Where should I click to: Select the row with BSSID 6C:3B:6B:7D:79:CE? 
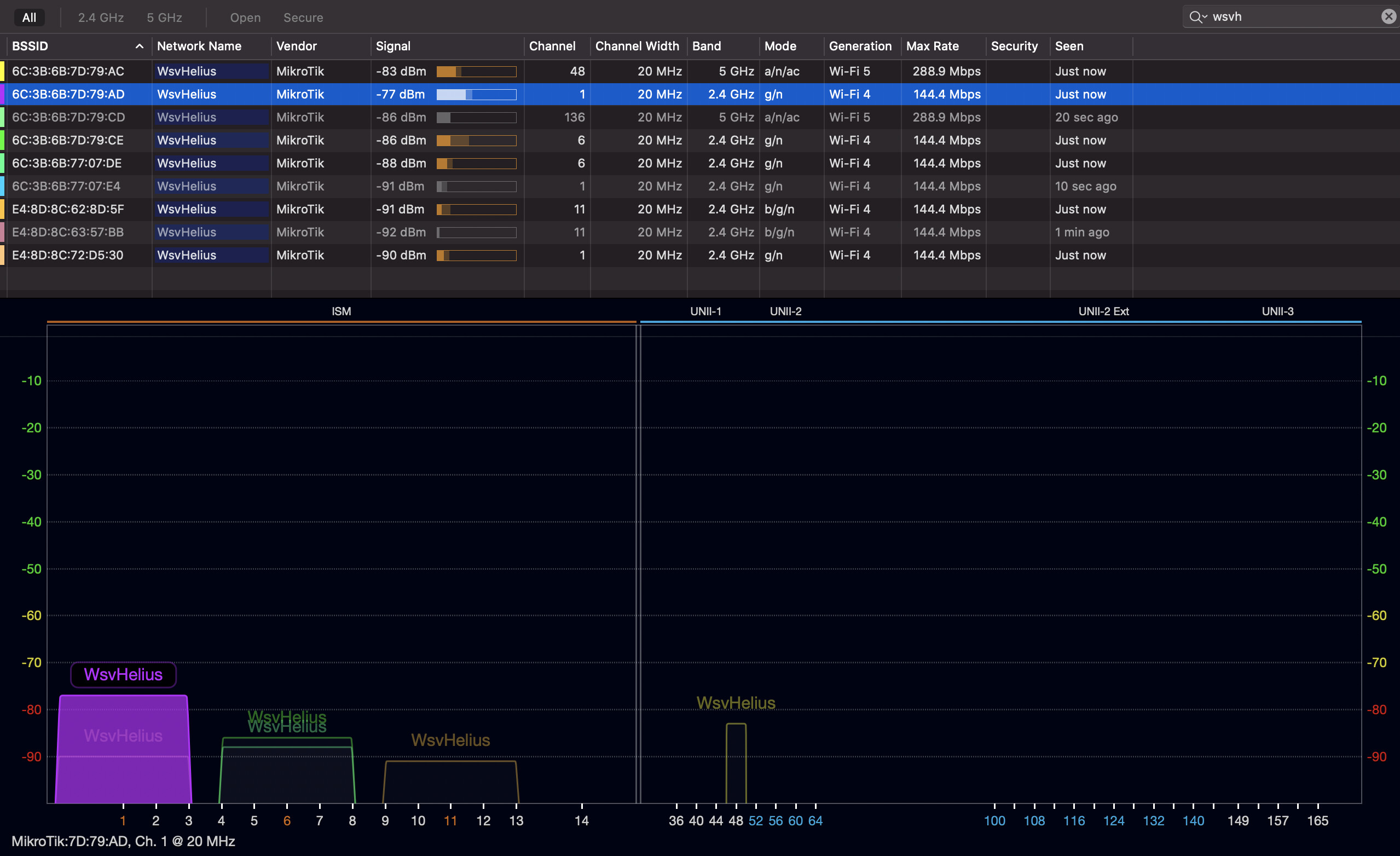tap(700, 140)
